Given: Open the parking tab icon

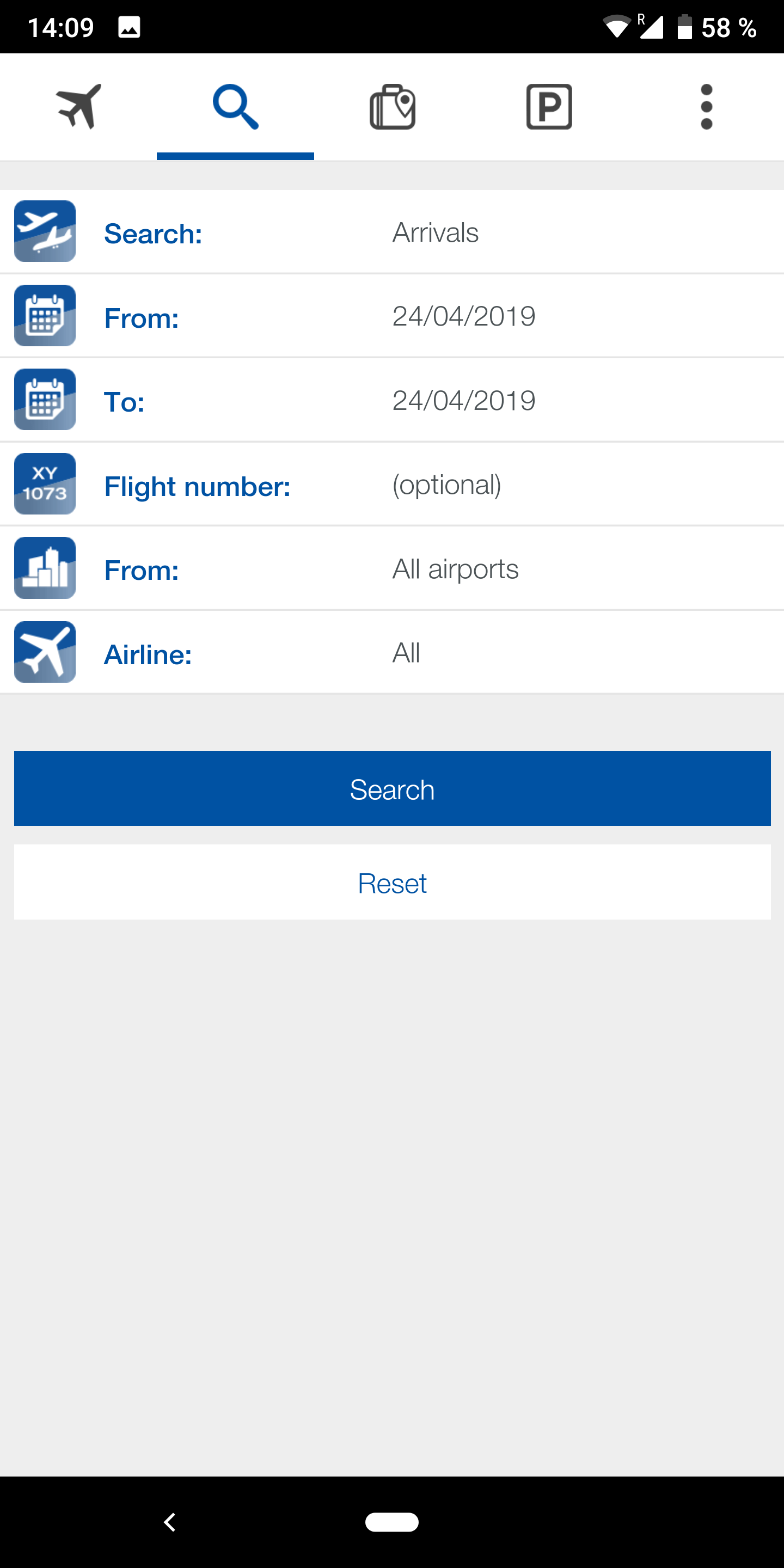Looking at the screenshot, I should 549,107.
